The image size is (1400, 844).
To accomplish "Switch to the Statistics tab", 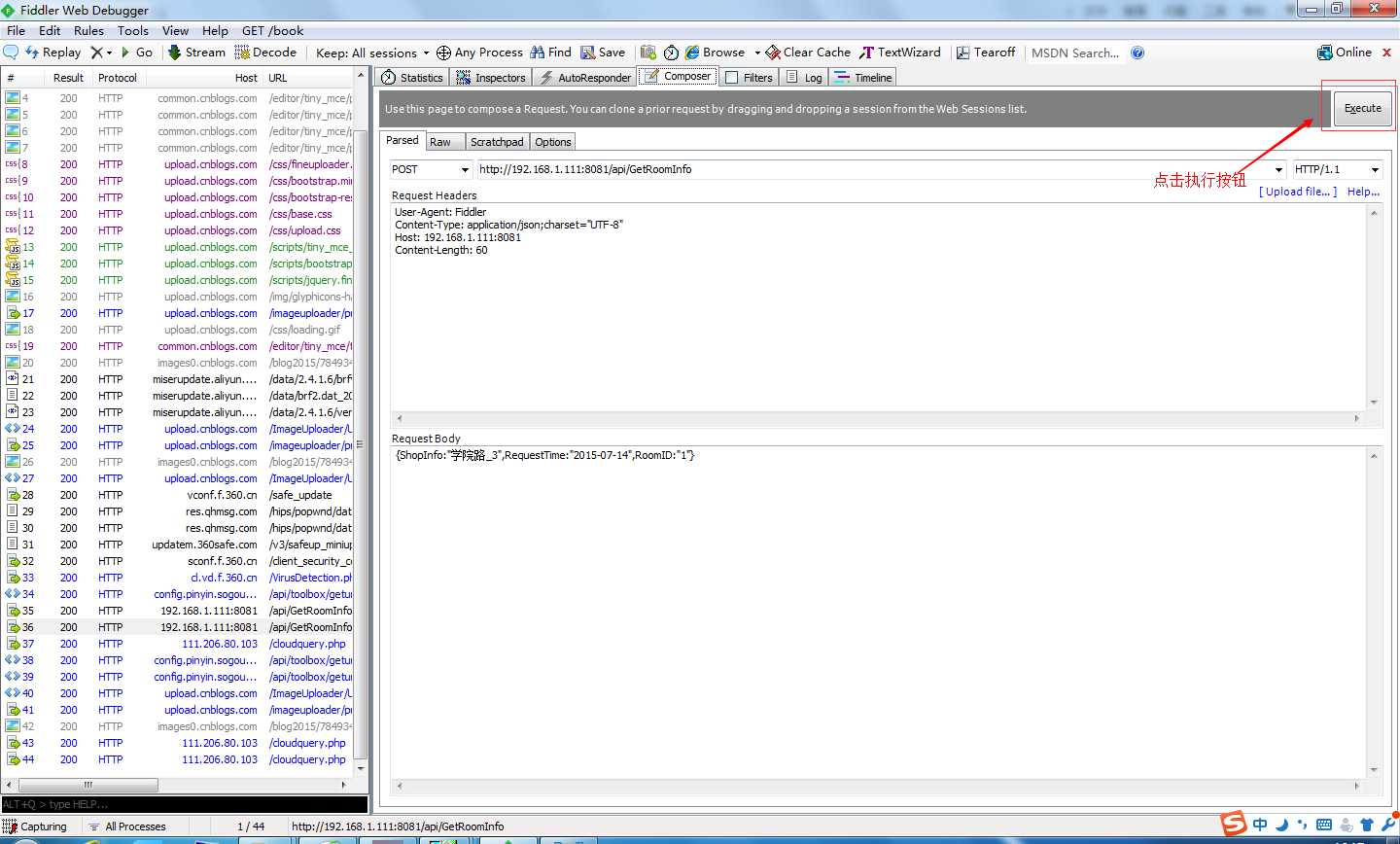I will point(412,78).
